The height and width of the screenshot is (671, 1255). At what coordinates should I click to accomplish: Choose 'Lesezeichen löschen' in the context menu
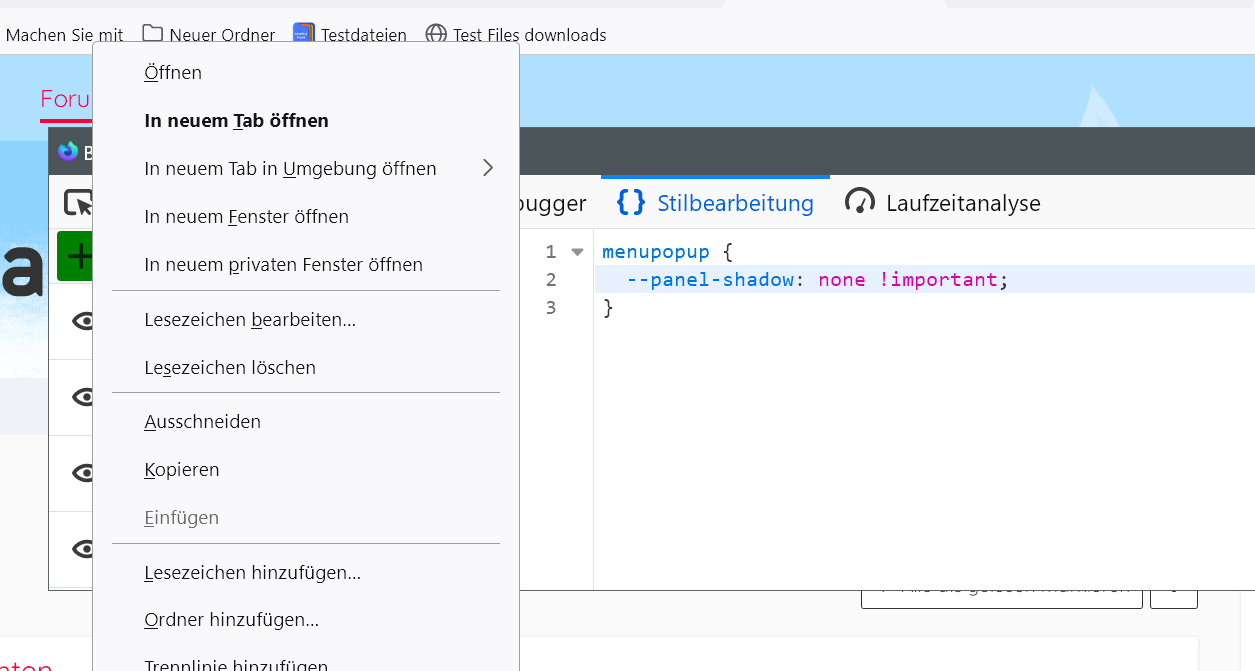click(x=230, y=368)
